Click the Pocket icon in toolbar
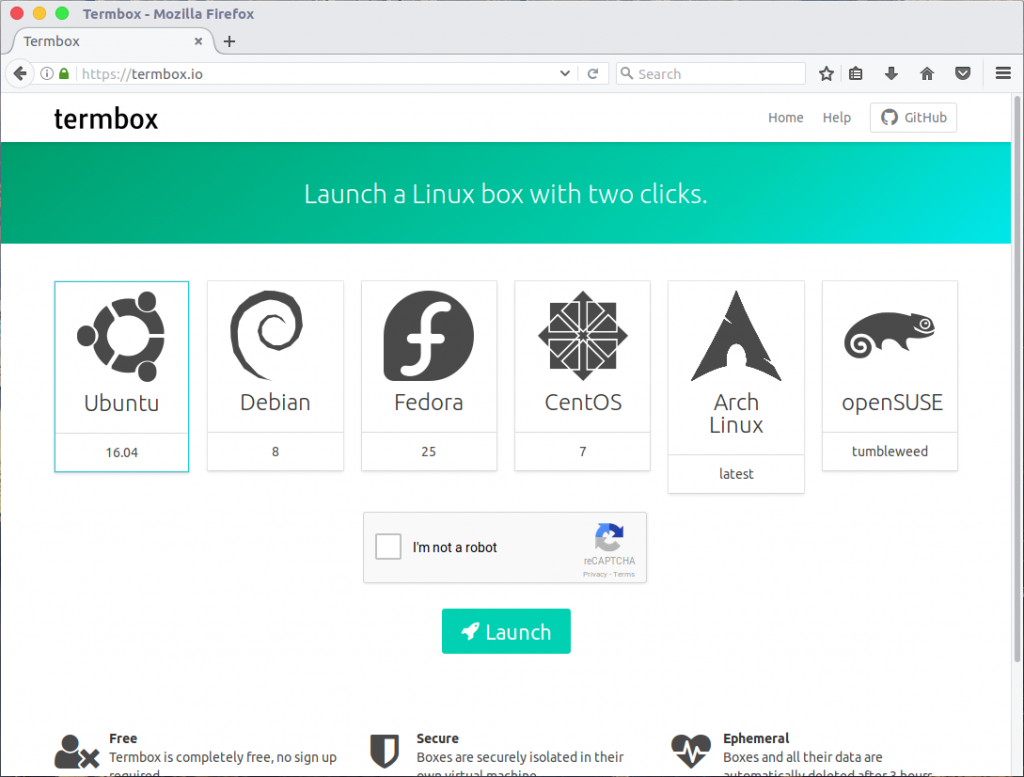The height and width of the screenshot is (777, 1024). (x=962, y=73)
